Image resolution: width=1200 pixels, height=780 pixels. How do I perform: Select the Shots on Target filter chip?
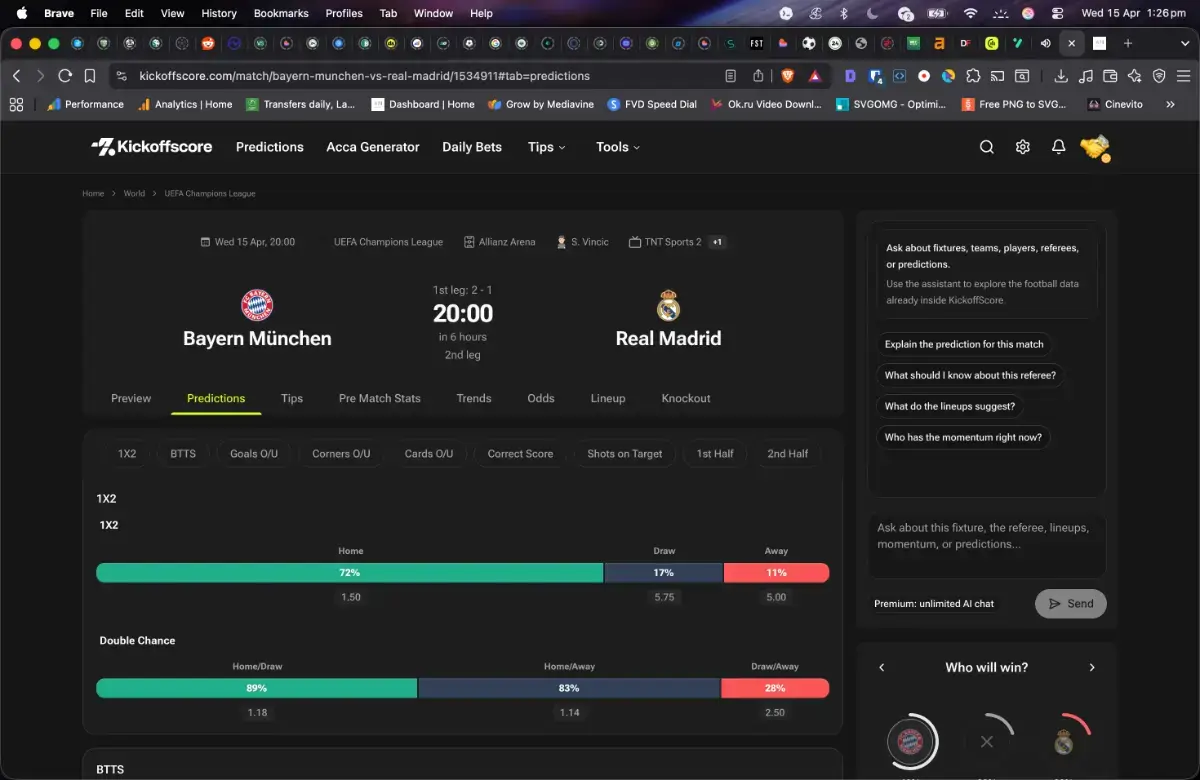point(625,454)
